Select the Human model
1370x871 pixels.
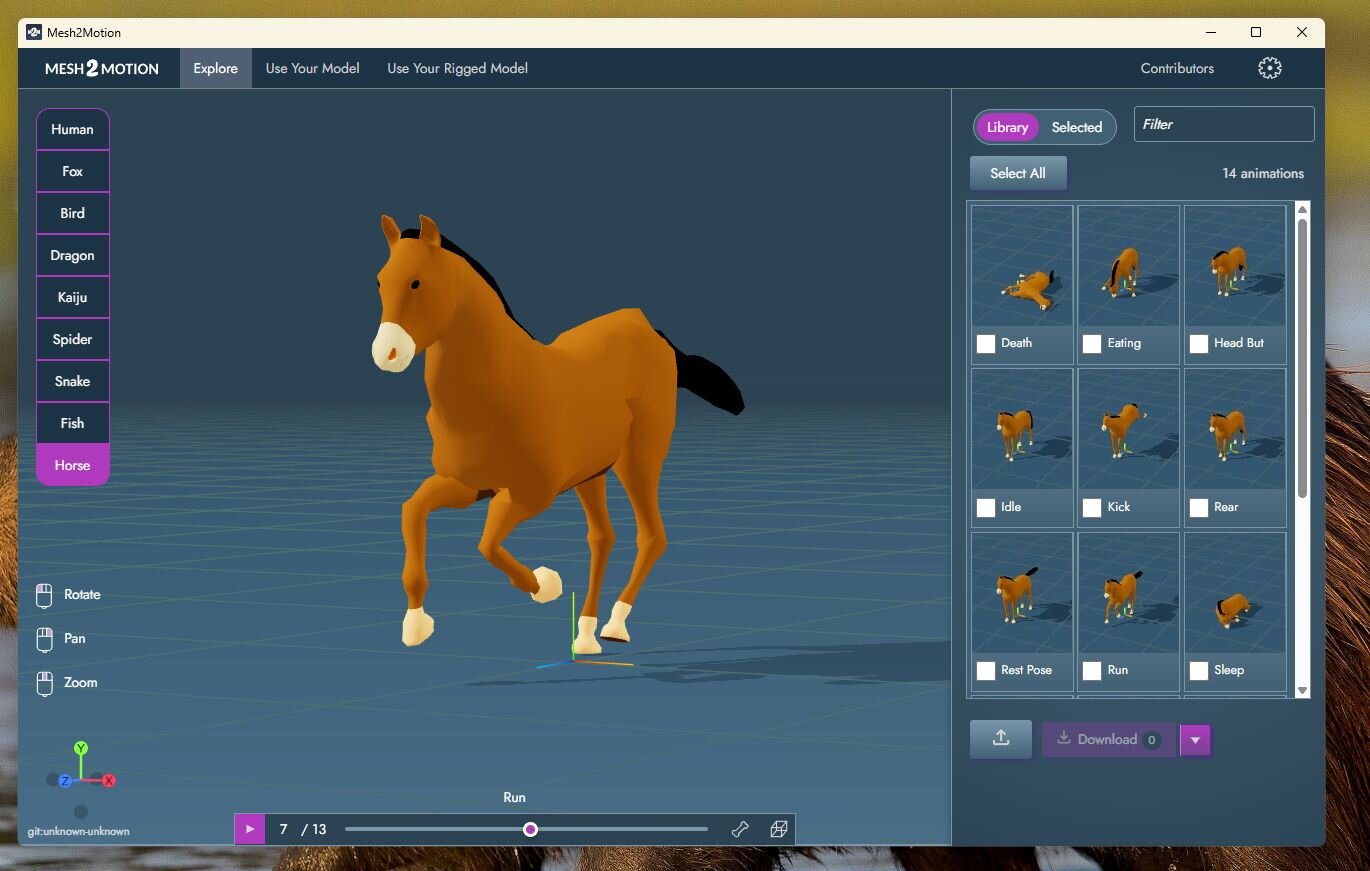73,129
